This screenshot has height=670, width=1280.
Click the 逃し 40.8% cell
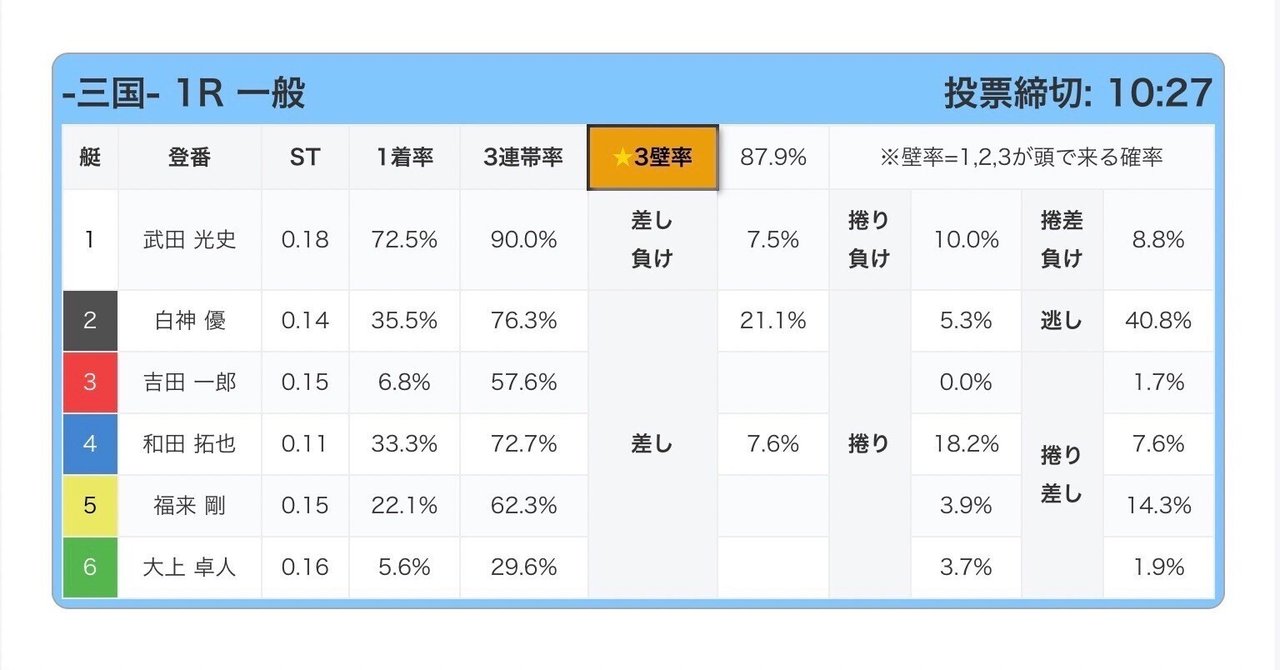coord(1117,321)
